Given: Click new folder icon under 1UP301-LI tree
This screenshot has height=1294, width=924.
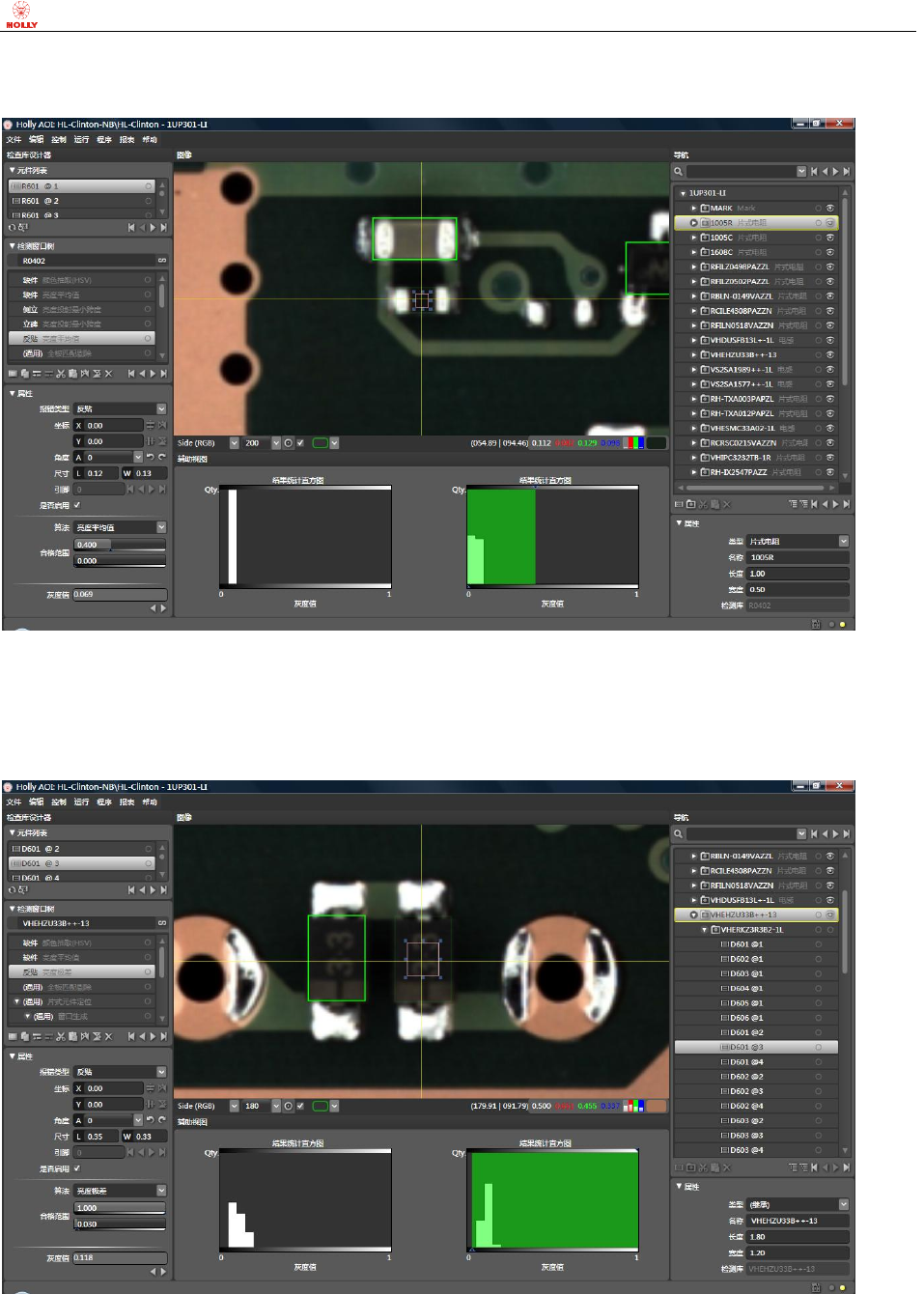Looking at the screenshot, I should [x=690, y=504].
